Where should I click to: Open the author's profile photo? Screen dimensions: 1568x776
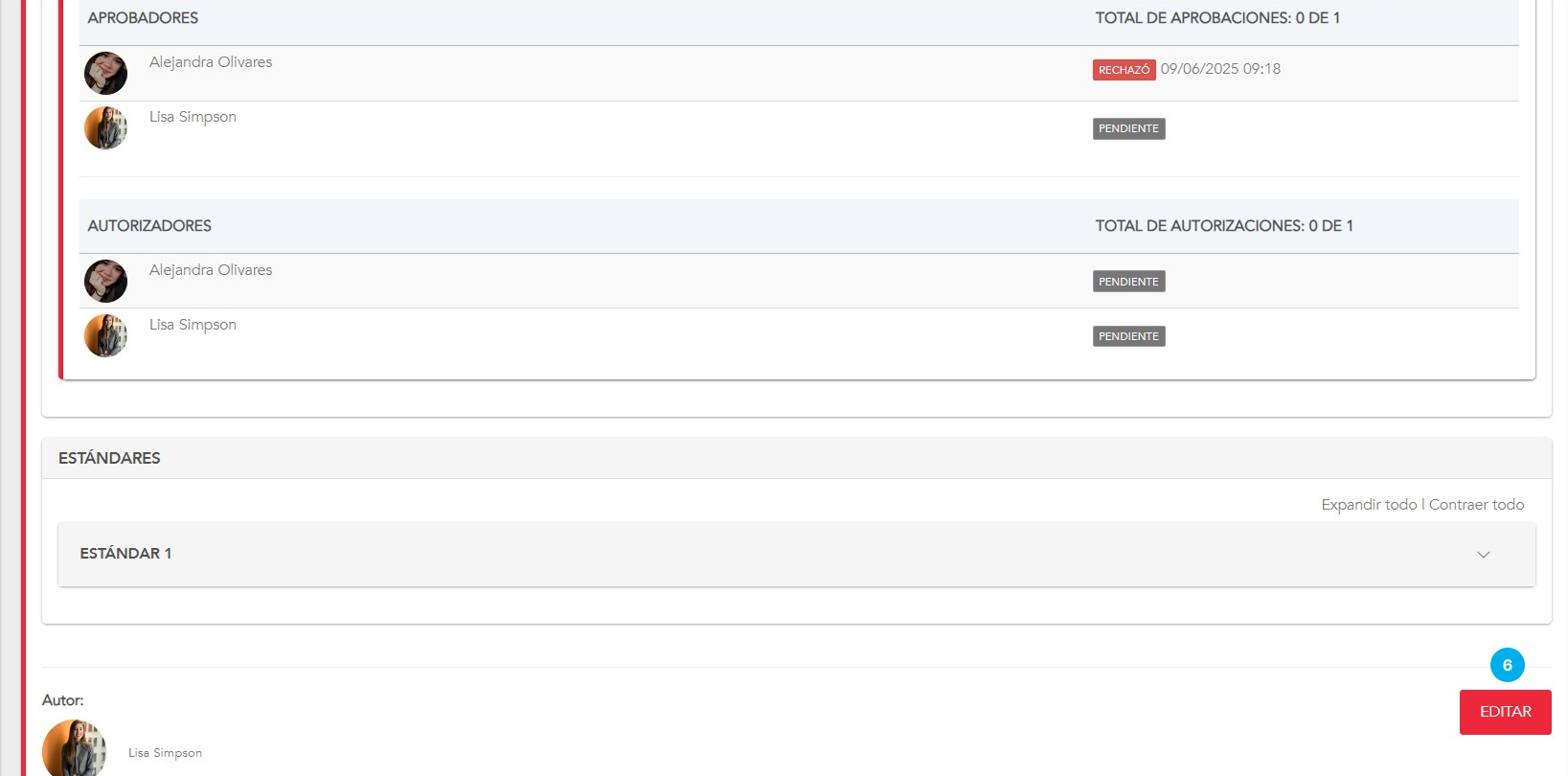[x=74, y=748]
